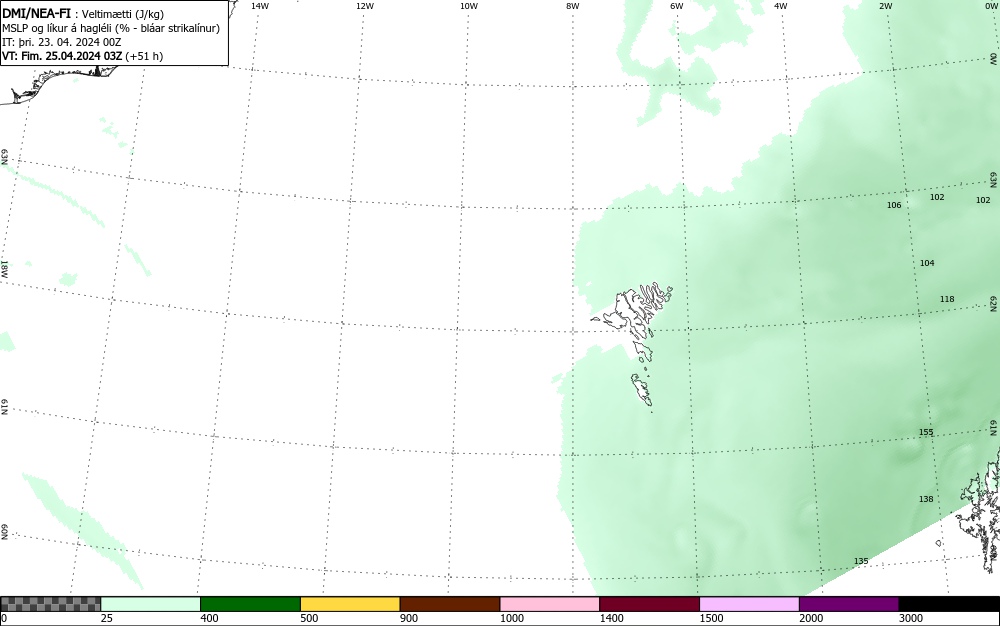
Task: Select the pink 1000–1400 legend swatch
Action: pos(550,604)
